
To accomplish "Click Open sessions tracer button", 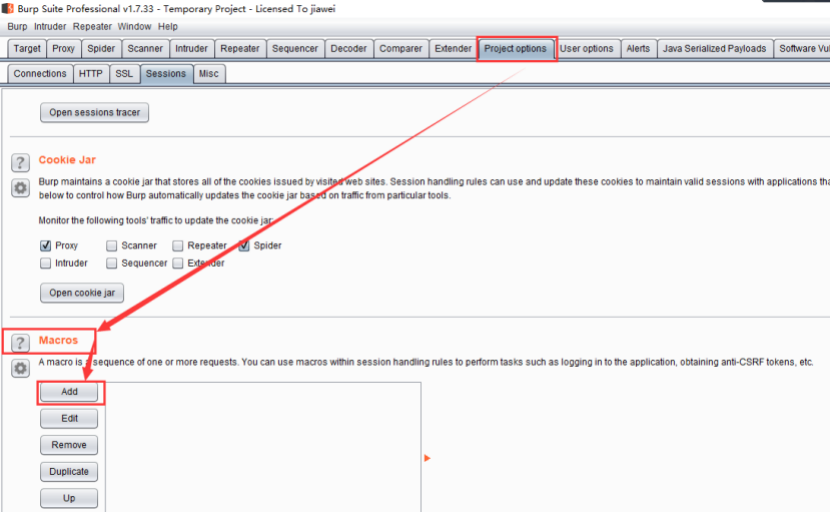I will [x=94, y=112].
